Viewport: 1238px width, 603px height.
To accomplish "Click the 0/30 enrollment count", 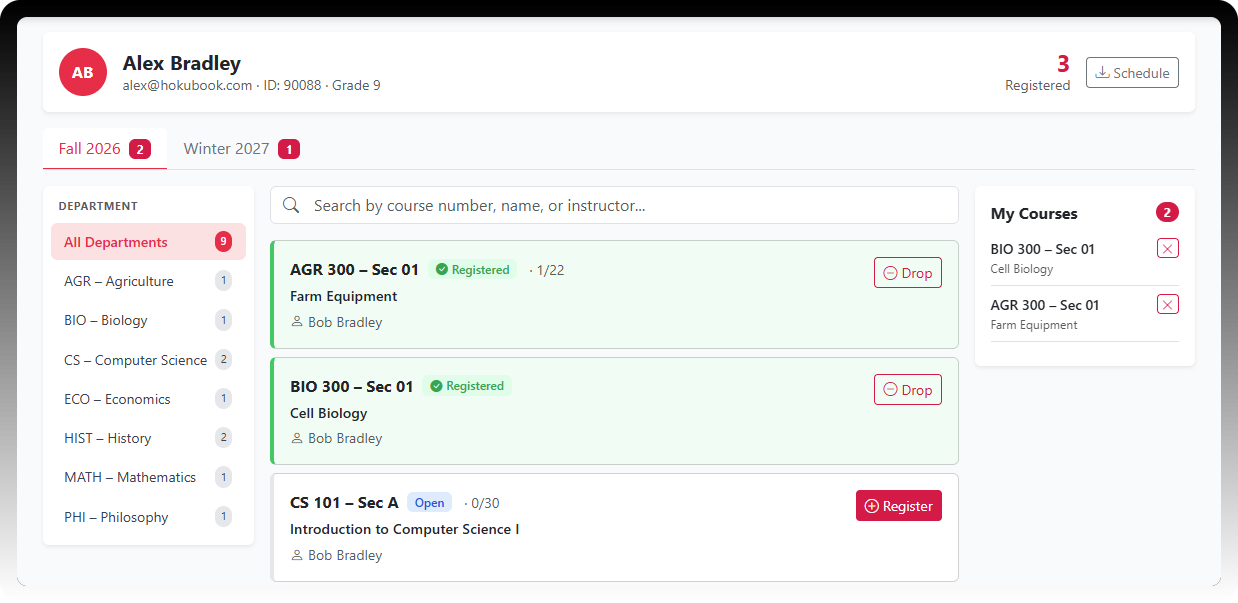I will click(x=485, y=503).
